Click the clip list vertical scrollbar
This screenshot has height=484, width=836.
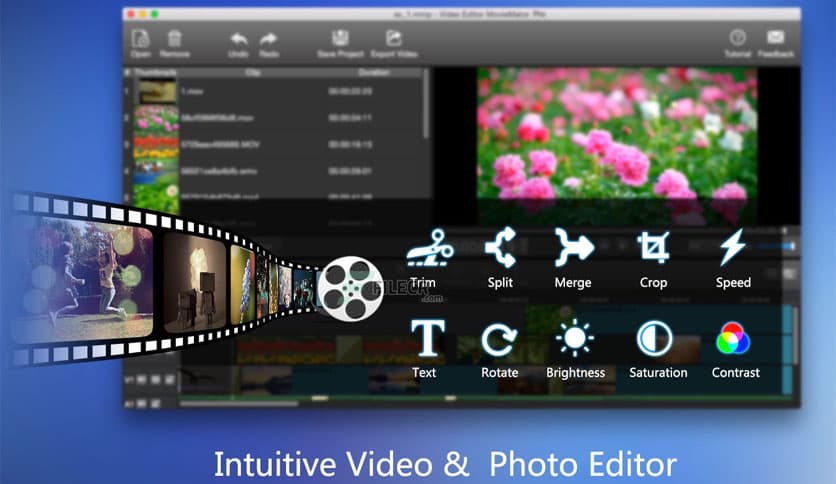point(425,104)
